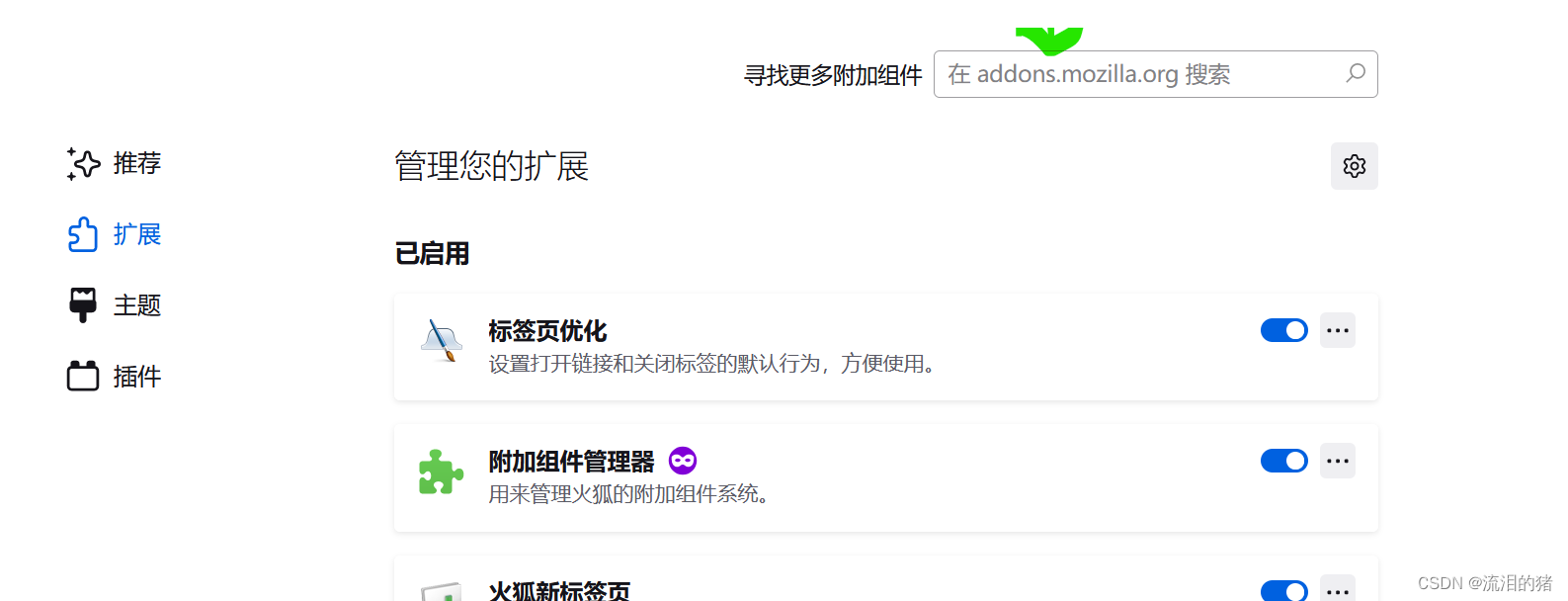The width and height of the screenshot is (1568, 601).
Task: Click the 寻找更多附加组件 label
Action: (833, 75)
